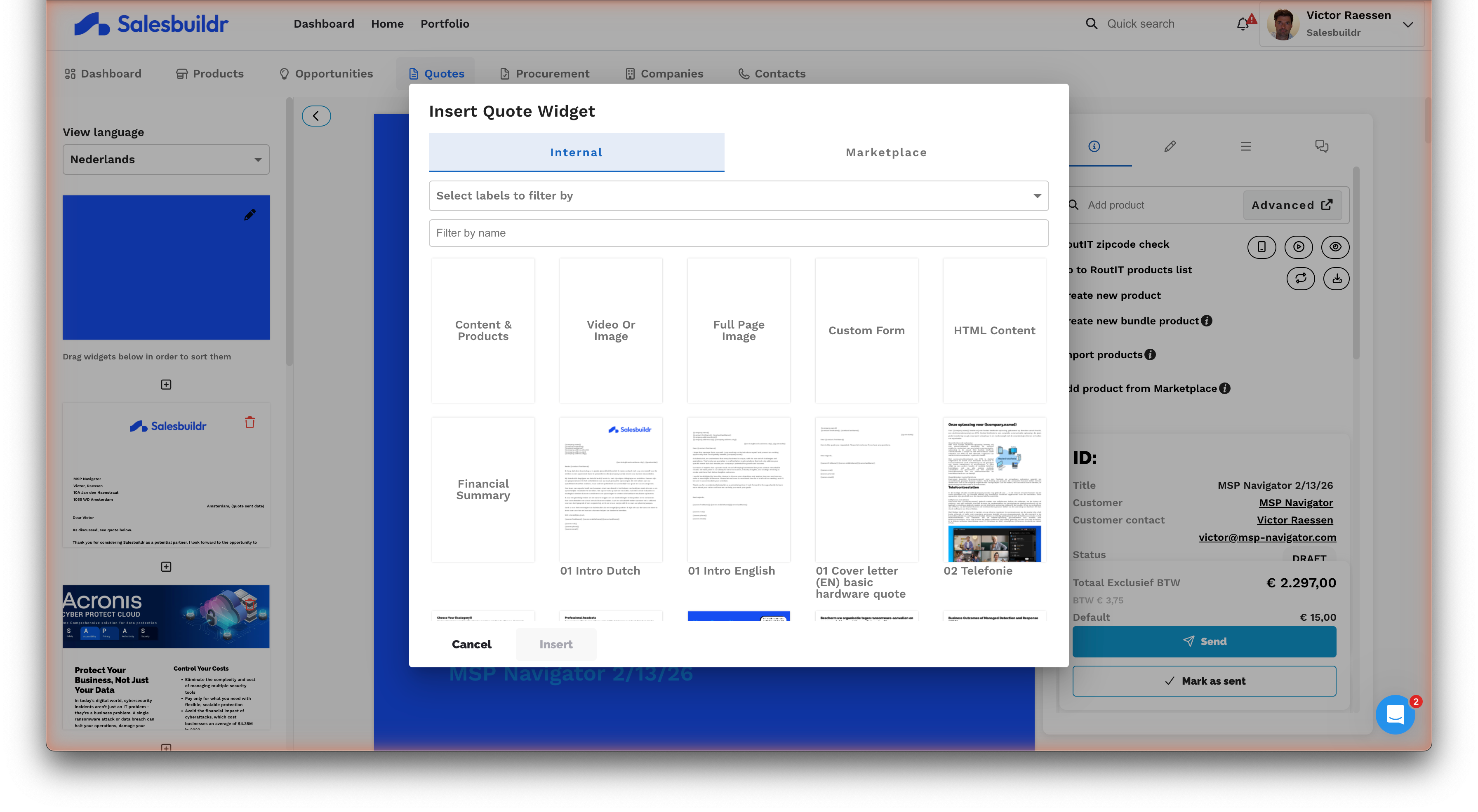Click the Quick search magnifier icon
Viewport: 1478px width, 812px height.
pyautogui.click(x=1091, y=23)
